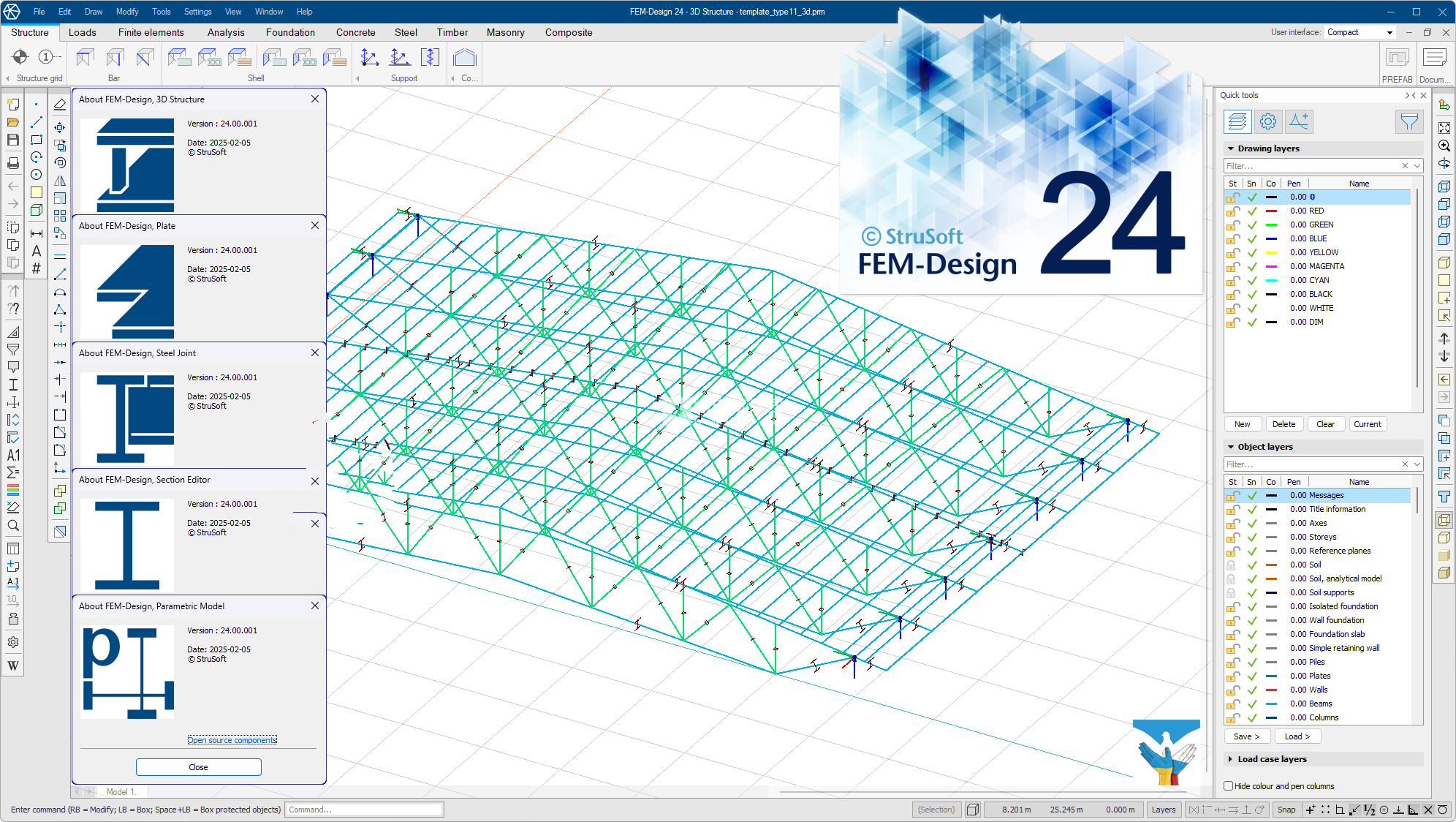Toggle visibility check of RED drawing layer
The height and width of the screenshot is (822, 1456).
(x=1252, y=211)
